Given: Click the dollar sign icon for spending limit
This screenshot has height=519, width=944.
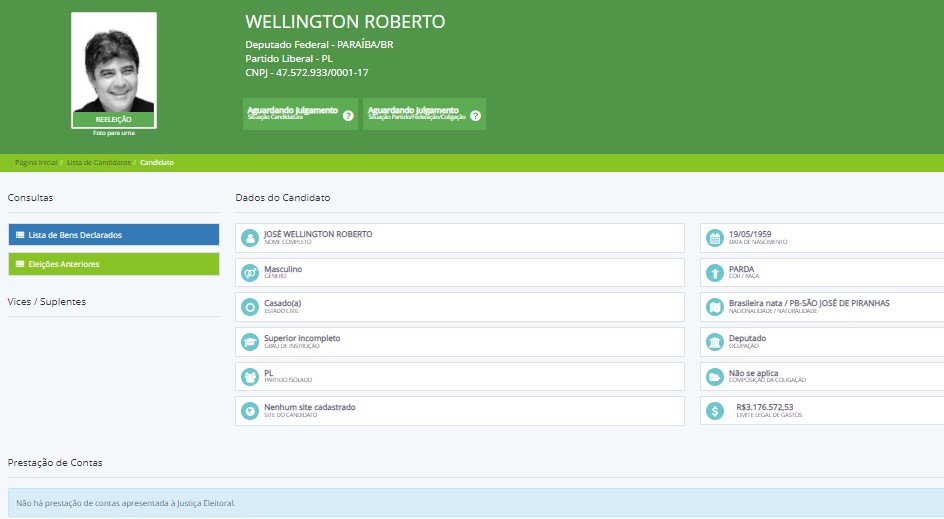Looking at the screenshot, I should [715, 411].
